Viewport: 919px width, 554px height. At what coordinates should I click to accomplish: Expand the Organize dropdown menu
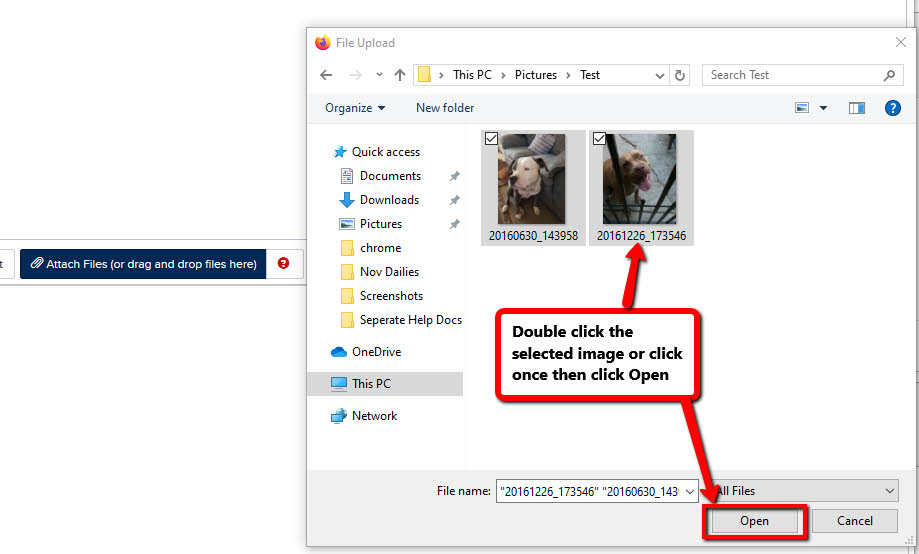tap(355, 108)
